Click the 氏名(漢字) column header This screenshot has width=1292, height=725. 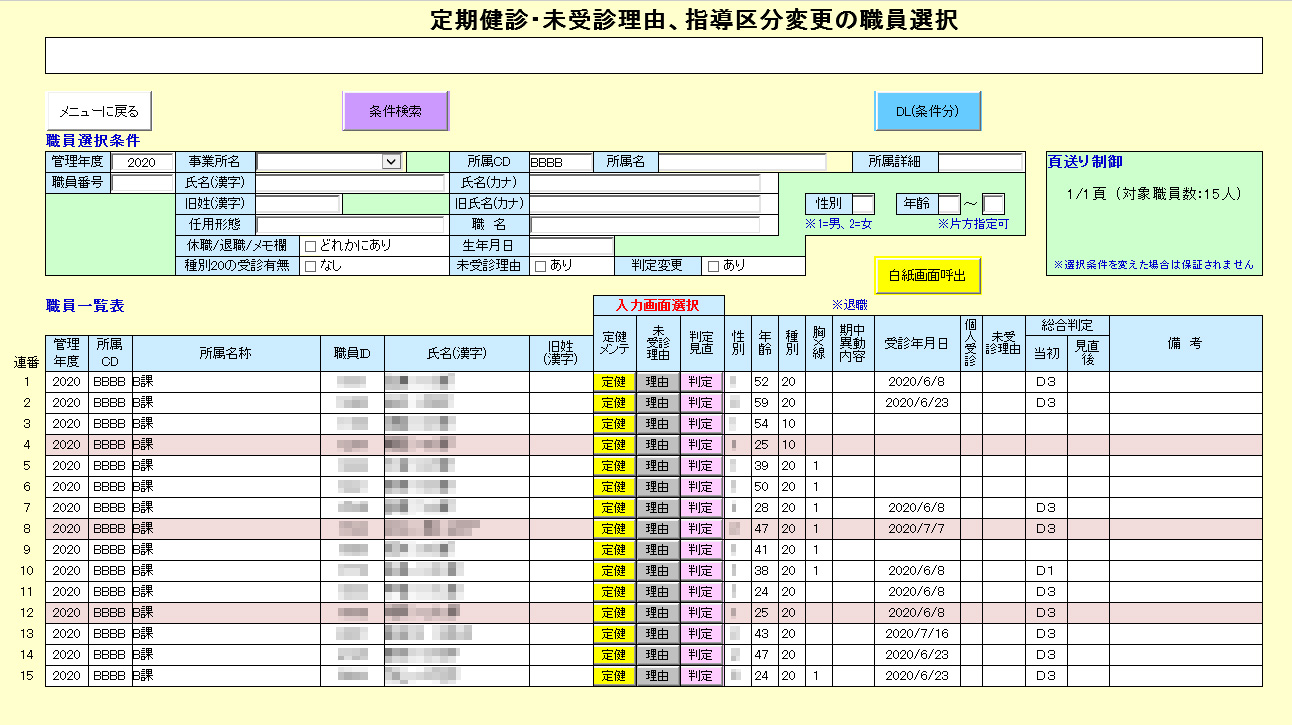click(457, 352)
